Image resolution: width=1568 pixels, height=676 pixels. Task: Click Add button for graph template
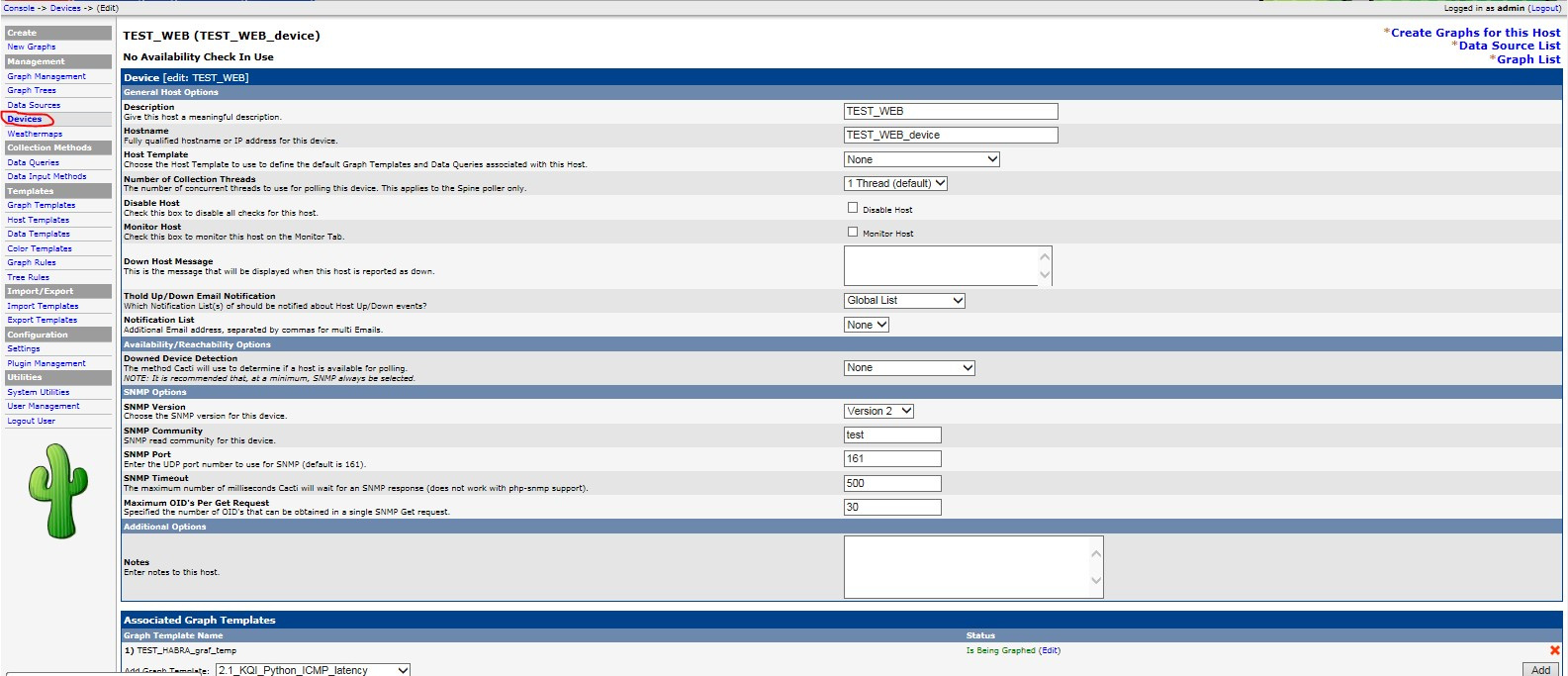pyautogui.click(x=1540, y=670)
